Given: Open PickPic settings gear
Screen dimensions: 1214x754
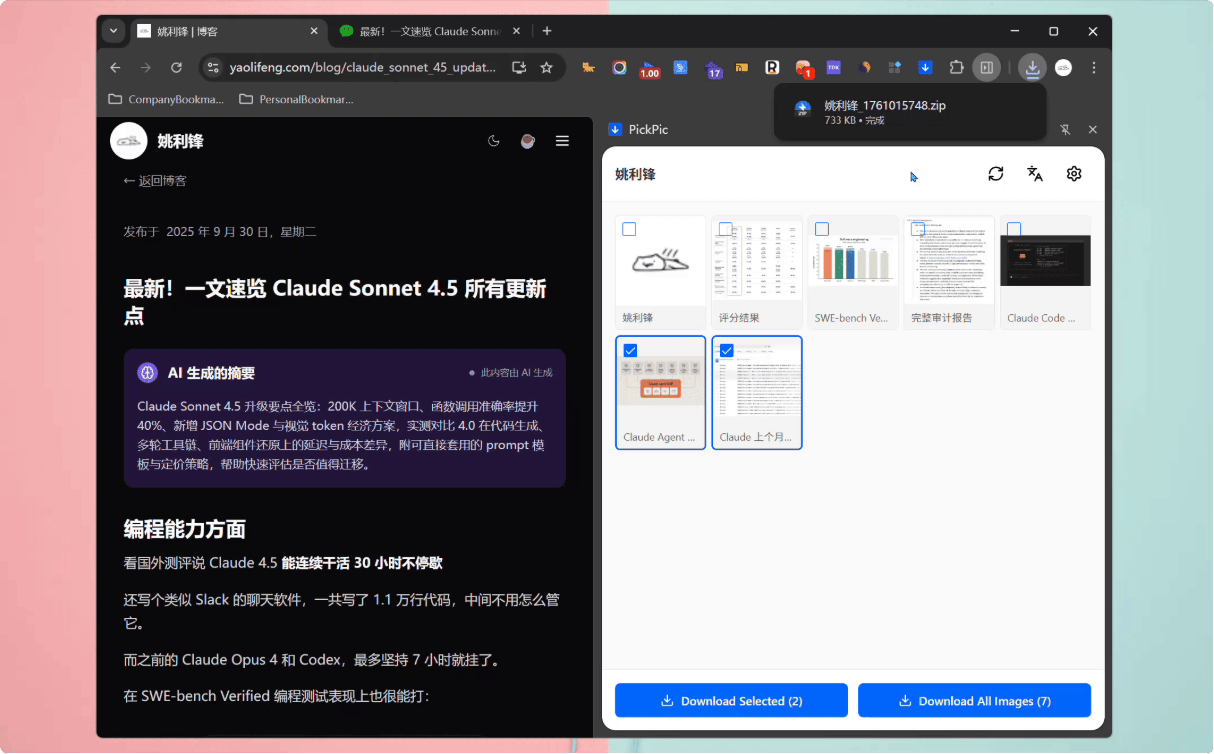Looking at the screenshot, I should coord(1074,174).
